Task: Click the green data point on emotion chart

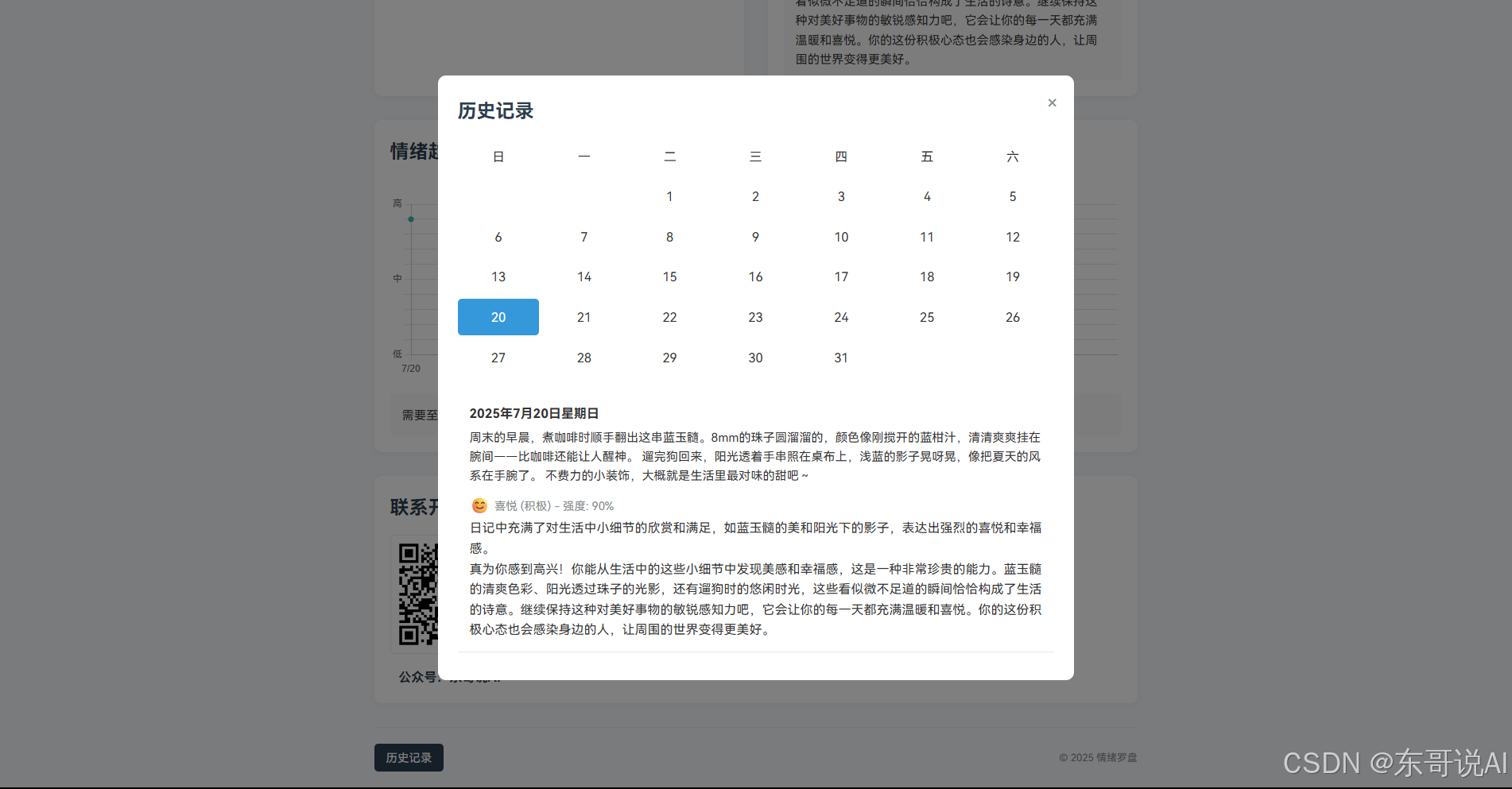Action: coord(411,219)
